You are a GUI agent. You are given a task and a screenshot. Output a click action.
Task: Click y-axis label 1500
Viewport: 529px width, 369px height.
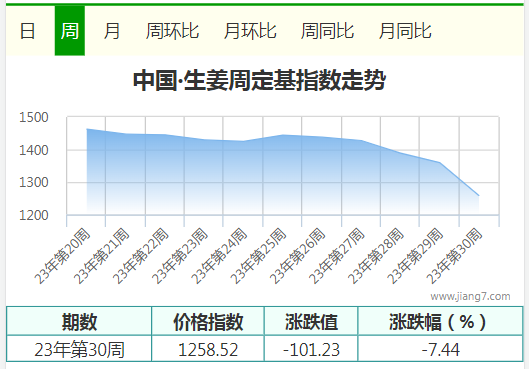pyautogui.click(x=34, y=117)
